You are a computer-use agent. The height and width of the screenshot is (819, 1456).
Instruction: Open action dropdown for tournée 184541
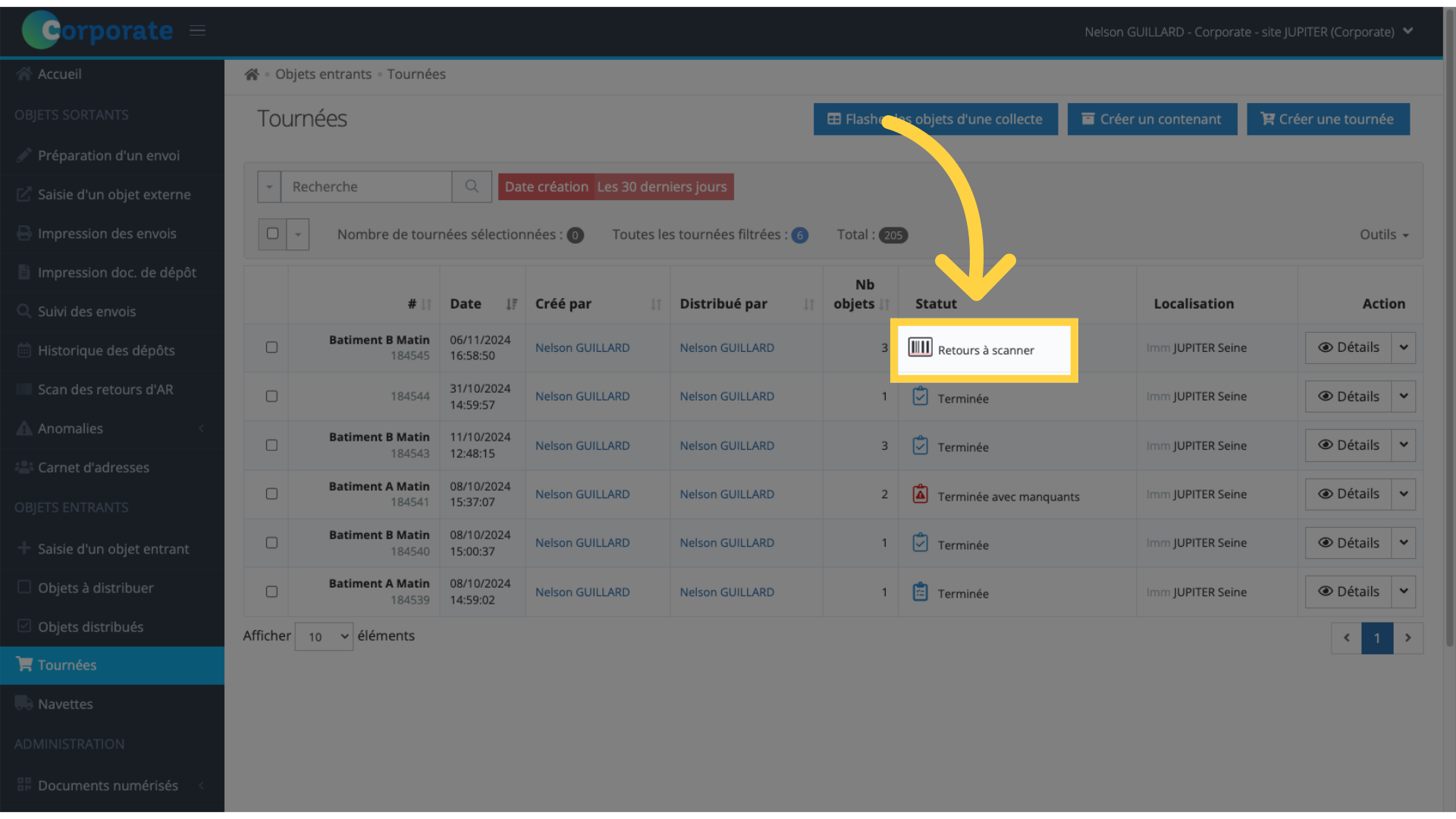(x=1404, y=494)
